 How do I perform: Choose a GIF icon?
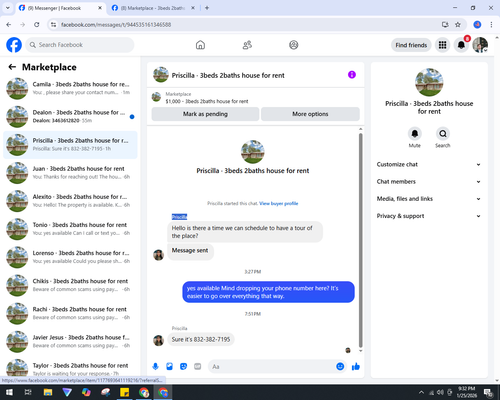[197, 367]
